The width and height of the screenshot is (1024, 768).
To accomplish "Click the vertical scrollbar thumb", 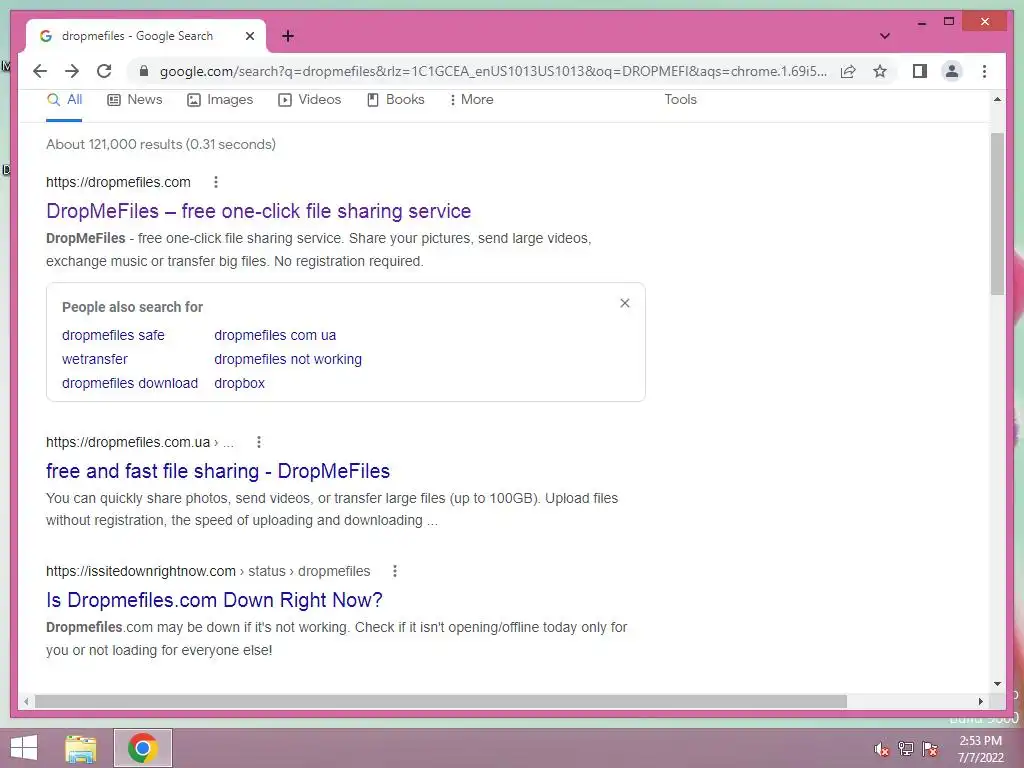I will click(x=997, y=214).
